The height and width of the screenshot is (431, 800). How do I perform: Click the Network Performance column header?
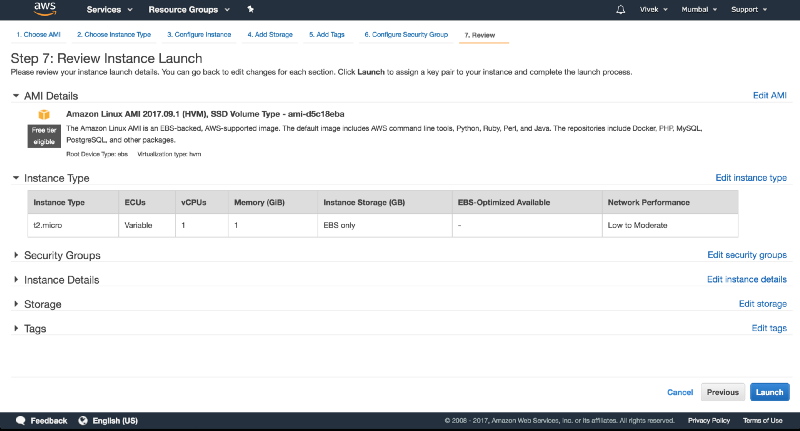(670, 202)
